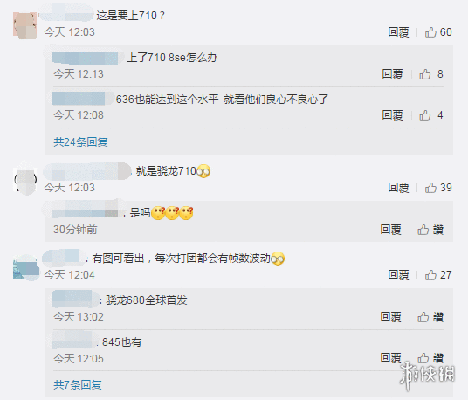Reply to the 上了710 8se怎么办 comment
The width and height of the screenshot is (468, 400).
click(392, 74)
